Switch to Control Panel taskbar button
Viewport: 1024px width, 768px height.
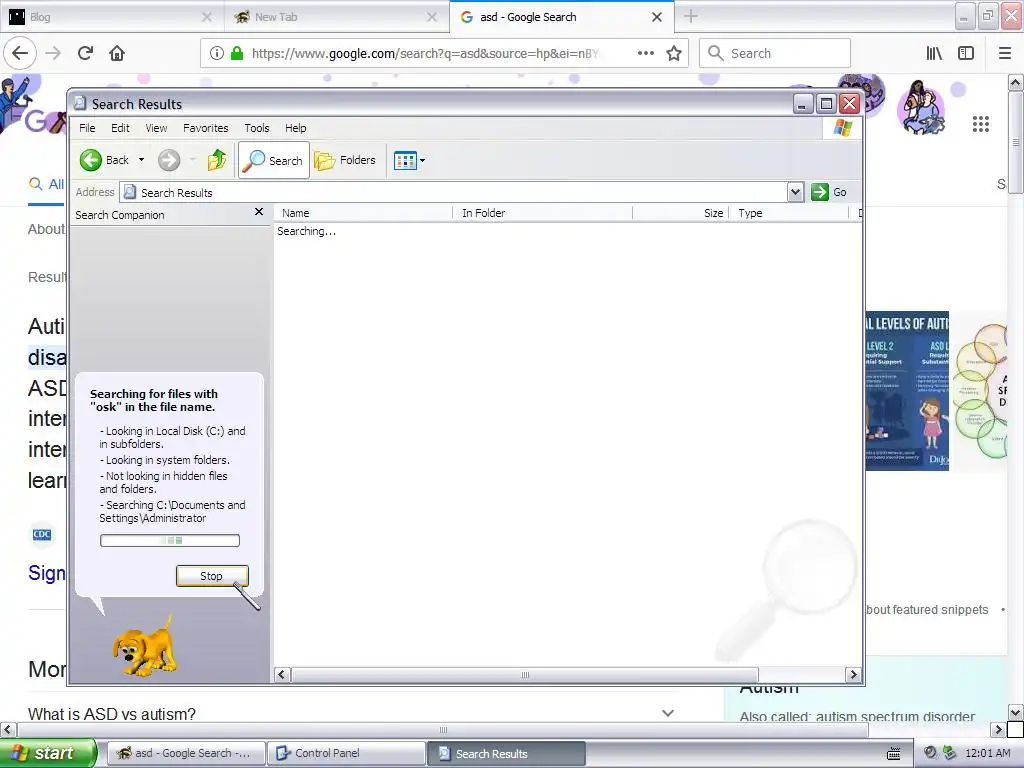[x=346, y=753]
